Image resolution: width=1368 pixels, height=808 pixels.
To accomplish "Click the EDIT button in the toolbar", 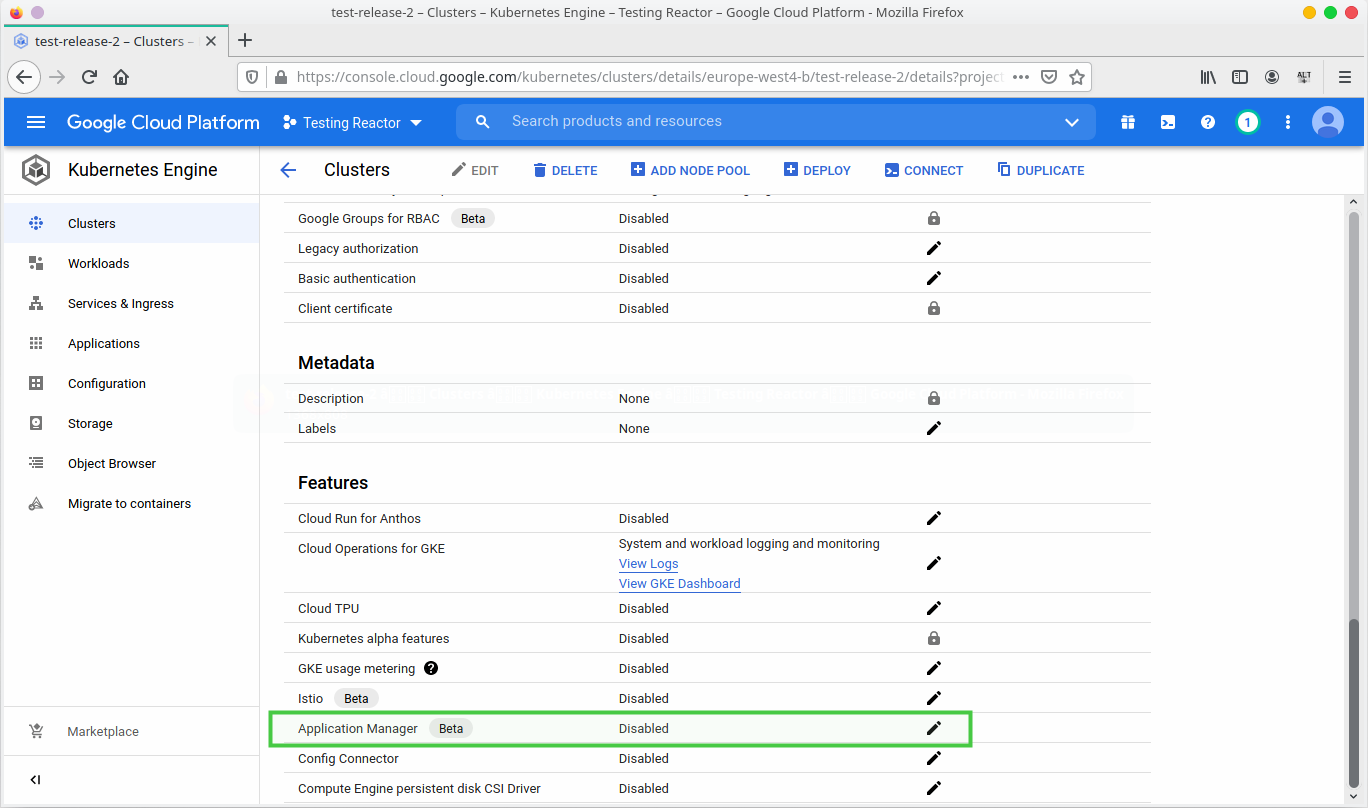I will click(475, 170).
